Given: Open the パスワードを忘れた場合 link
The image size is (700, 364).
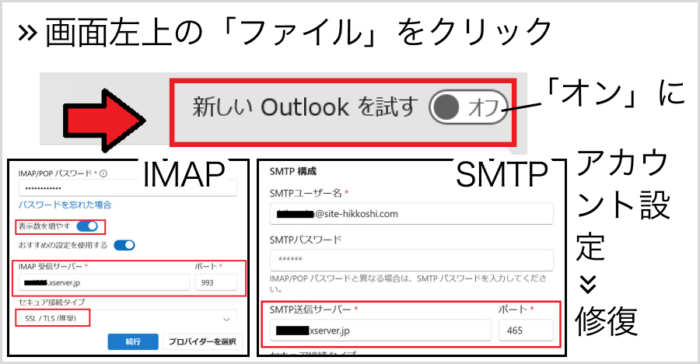Looking at the screenshot, I should (65, 205).
